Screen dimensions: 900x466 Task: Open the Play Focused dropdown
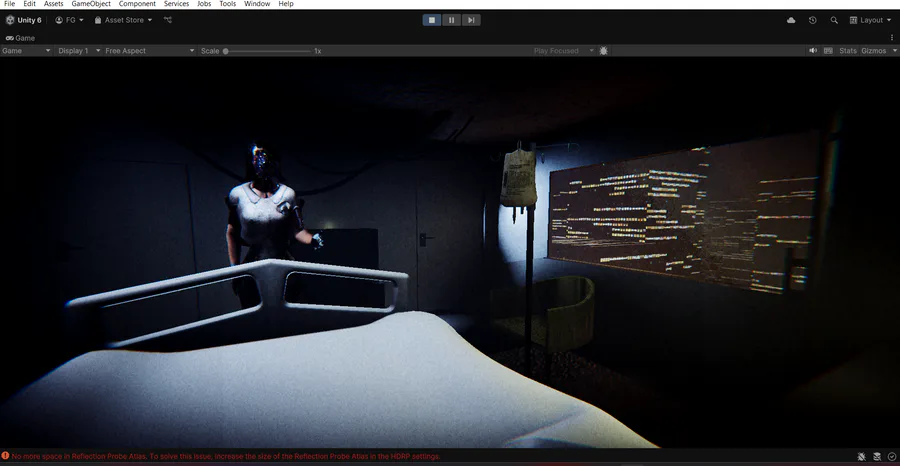(x=563, y=51)
